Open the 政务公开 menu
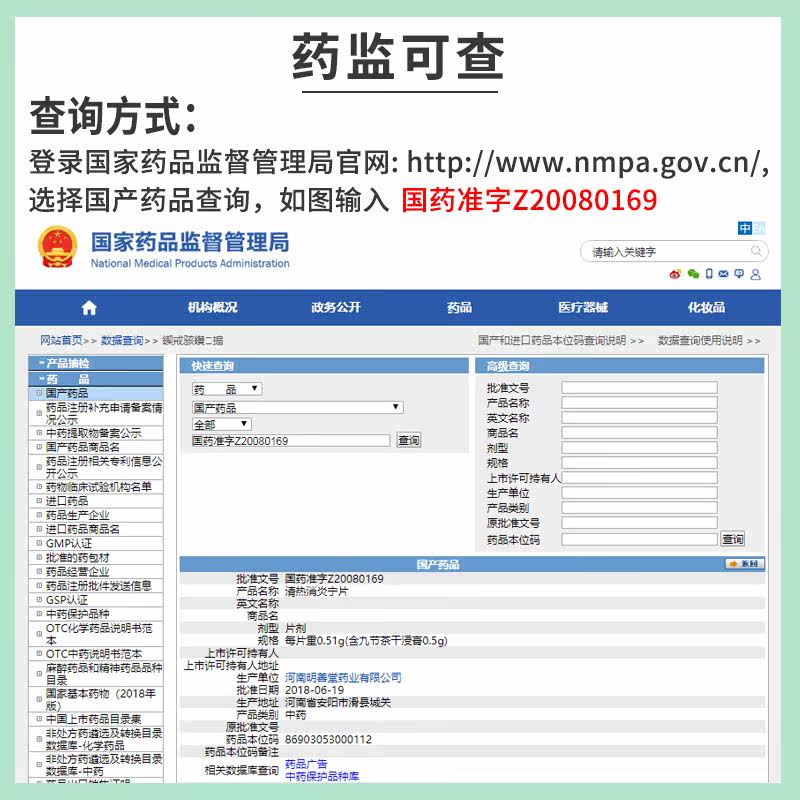 (x=336, y=307)
